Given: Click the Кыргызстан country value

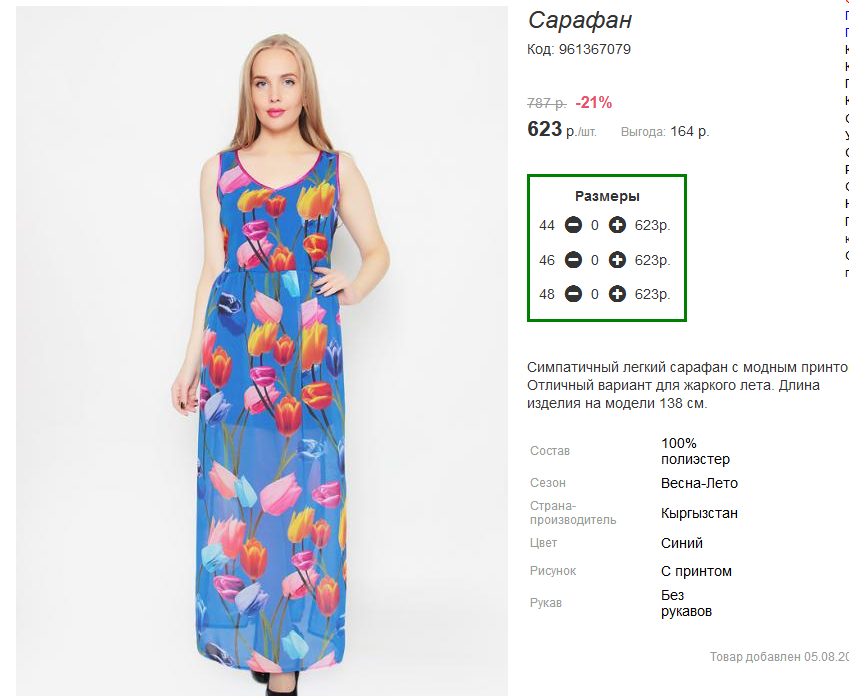Looking at the screenshot, I should click(699, 513).
